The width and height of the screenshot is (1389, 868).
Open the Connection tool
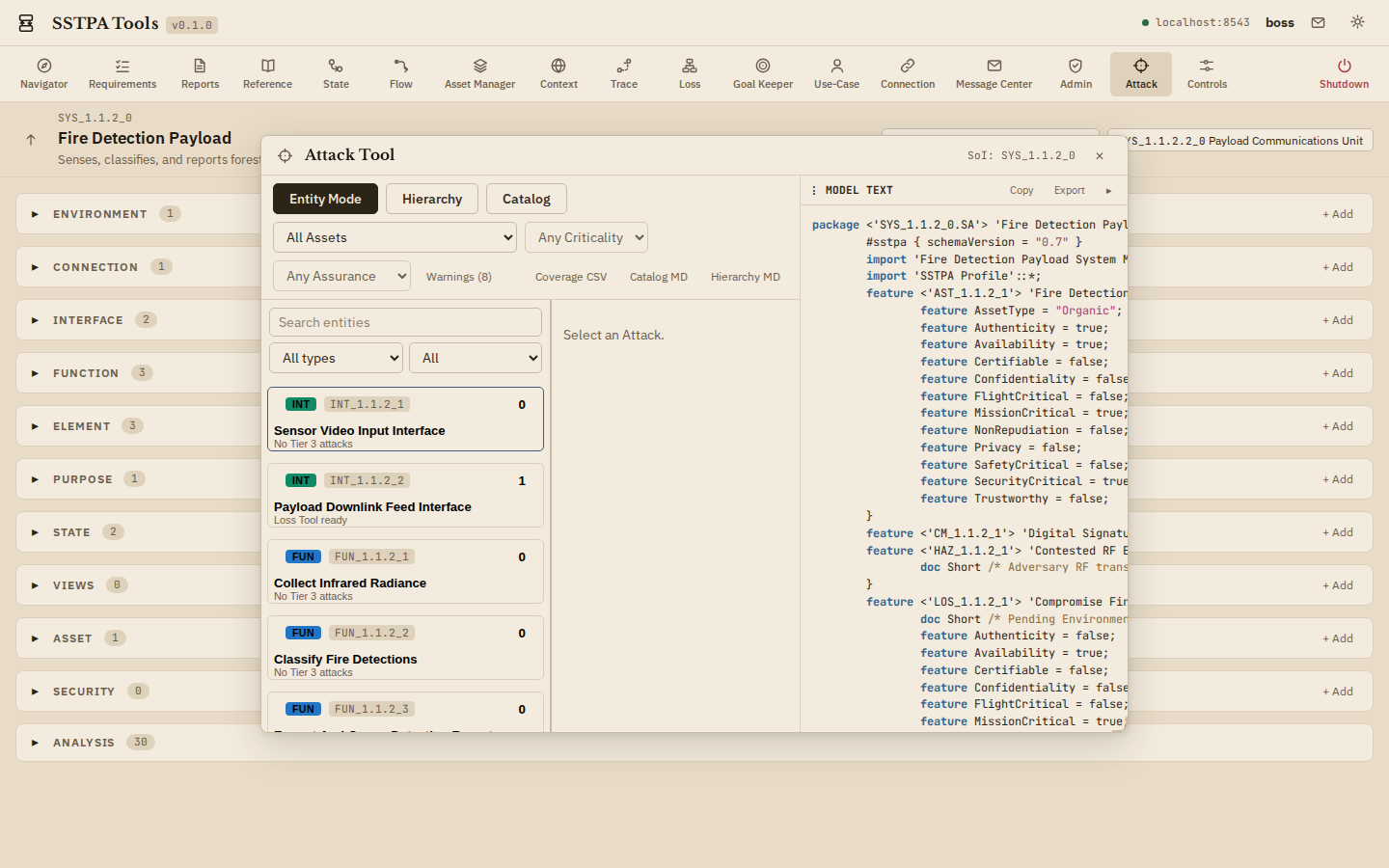click(x=908, y=73)
